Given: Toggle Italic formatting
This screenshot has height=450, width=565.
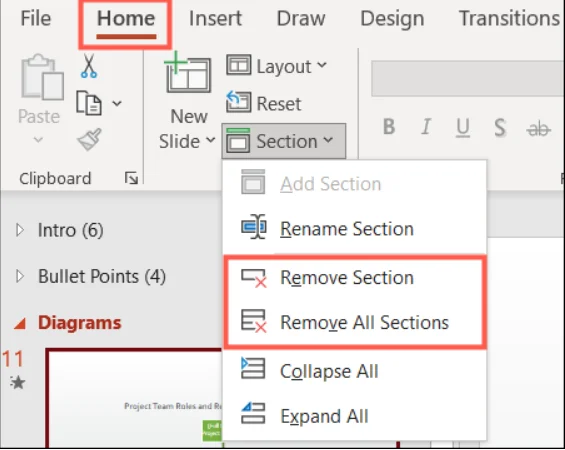Looking at the screenshot, I should click(x=426, y=126).
